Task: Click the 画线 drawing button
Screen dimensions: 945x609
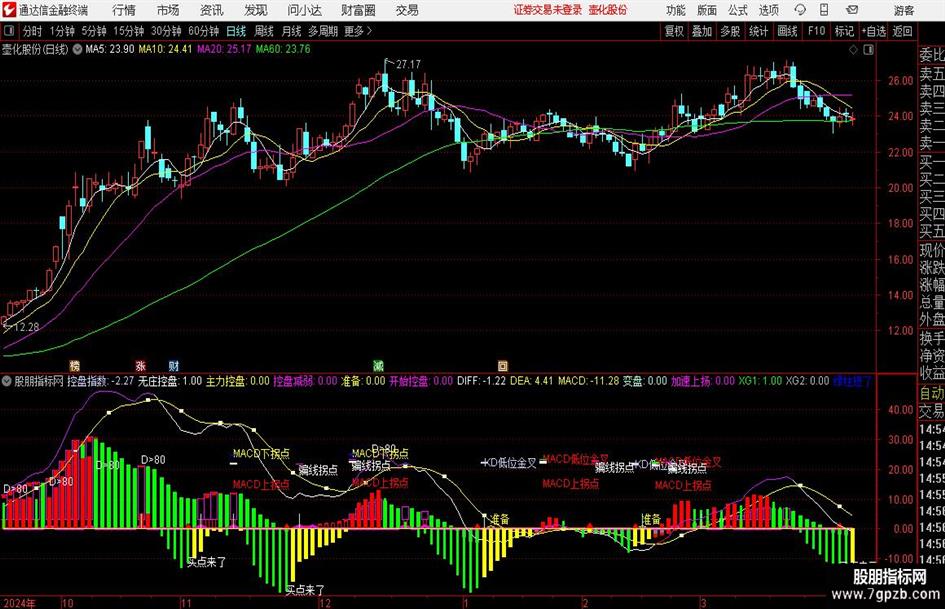Action: point(787,31)
